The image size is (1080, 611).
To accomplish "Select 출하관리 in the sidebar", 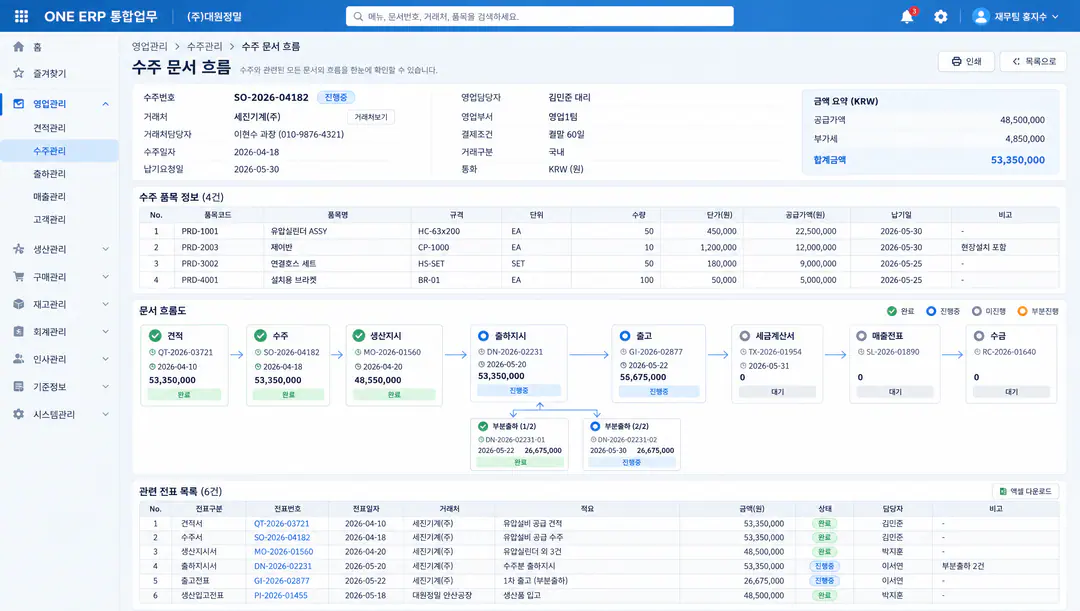I will [50, 174].
